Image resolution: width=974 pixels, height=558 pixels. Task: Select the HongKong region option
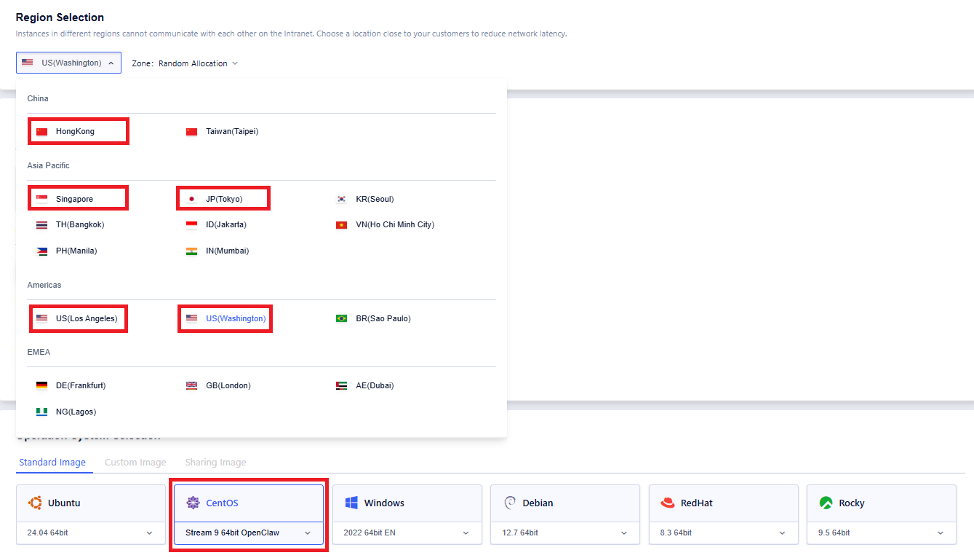click(x=75, y=131)
